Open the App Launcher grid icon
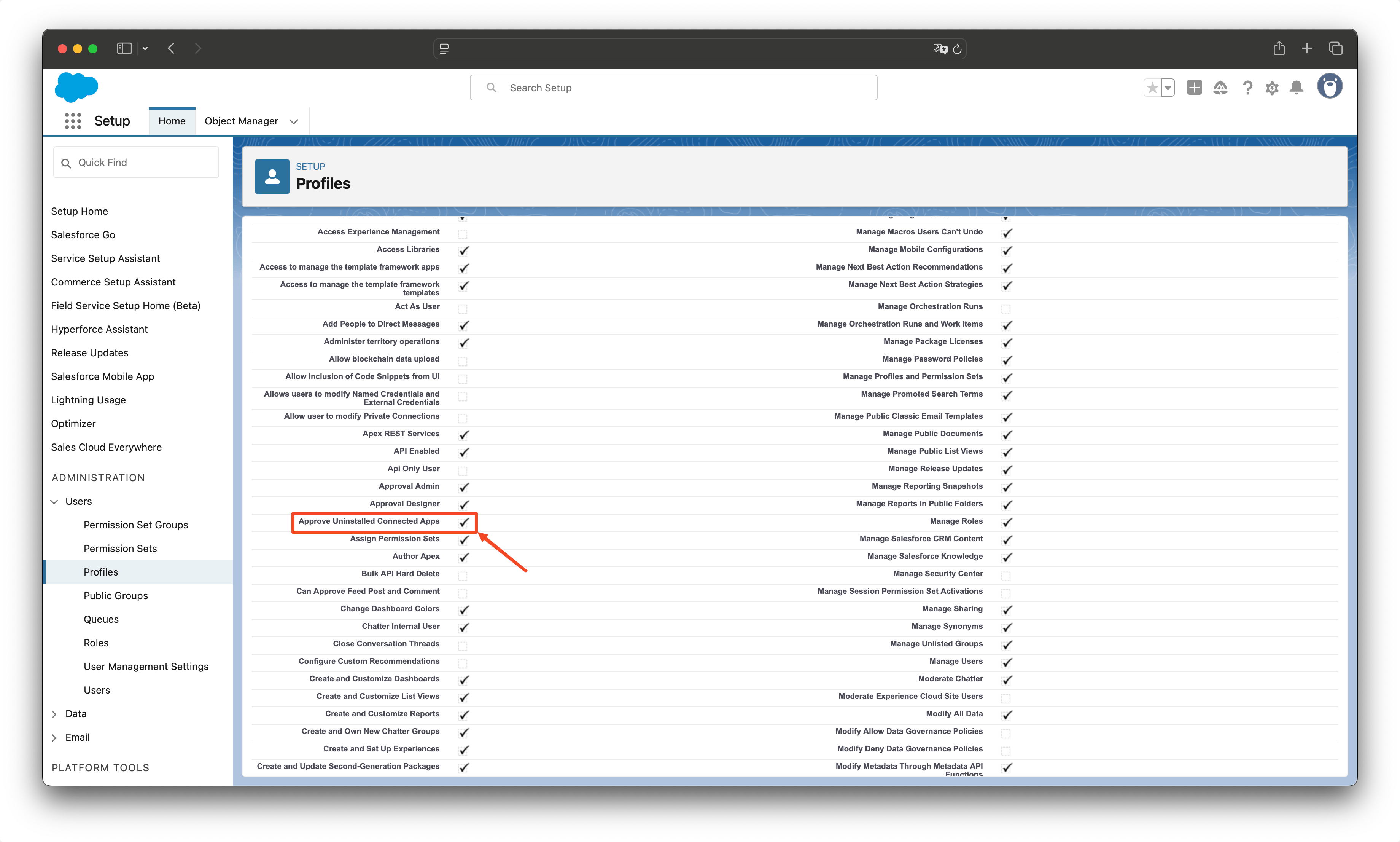Viewport: 1400px width, 842px height. [x=73, y=121]
